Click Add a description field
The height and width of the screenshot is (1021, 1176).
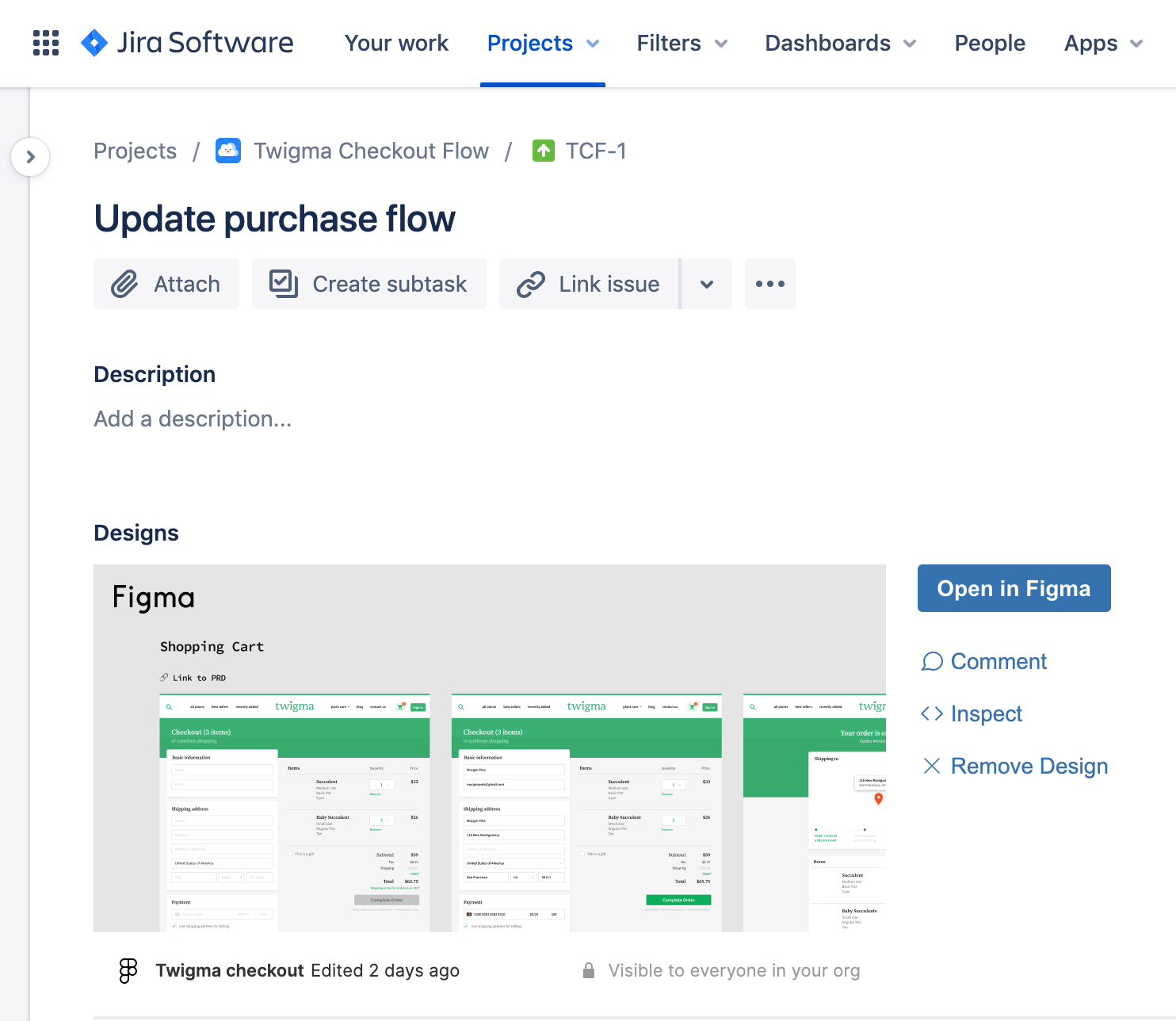click(192, 419)
